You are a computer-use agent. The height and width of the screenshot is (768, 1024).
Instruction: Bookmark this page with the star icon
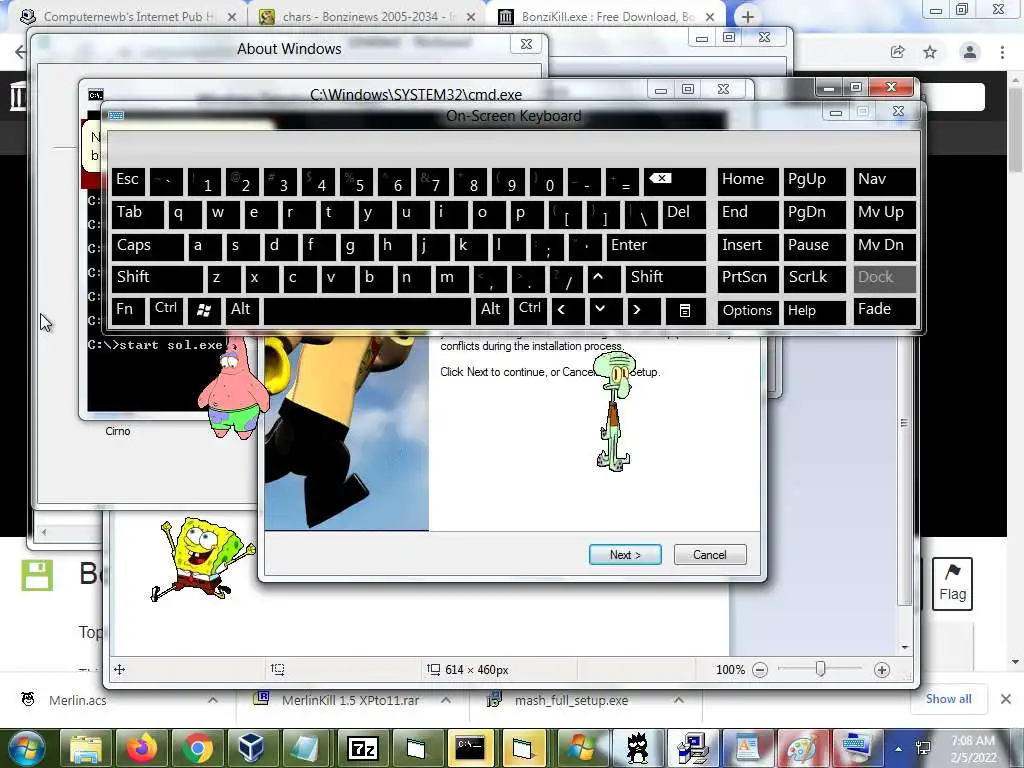pos(930,52)
